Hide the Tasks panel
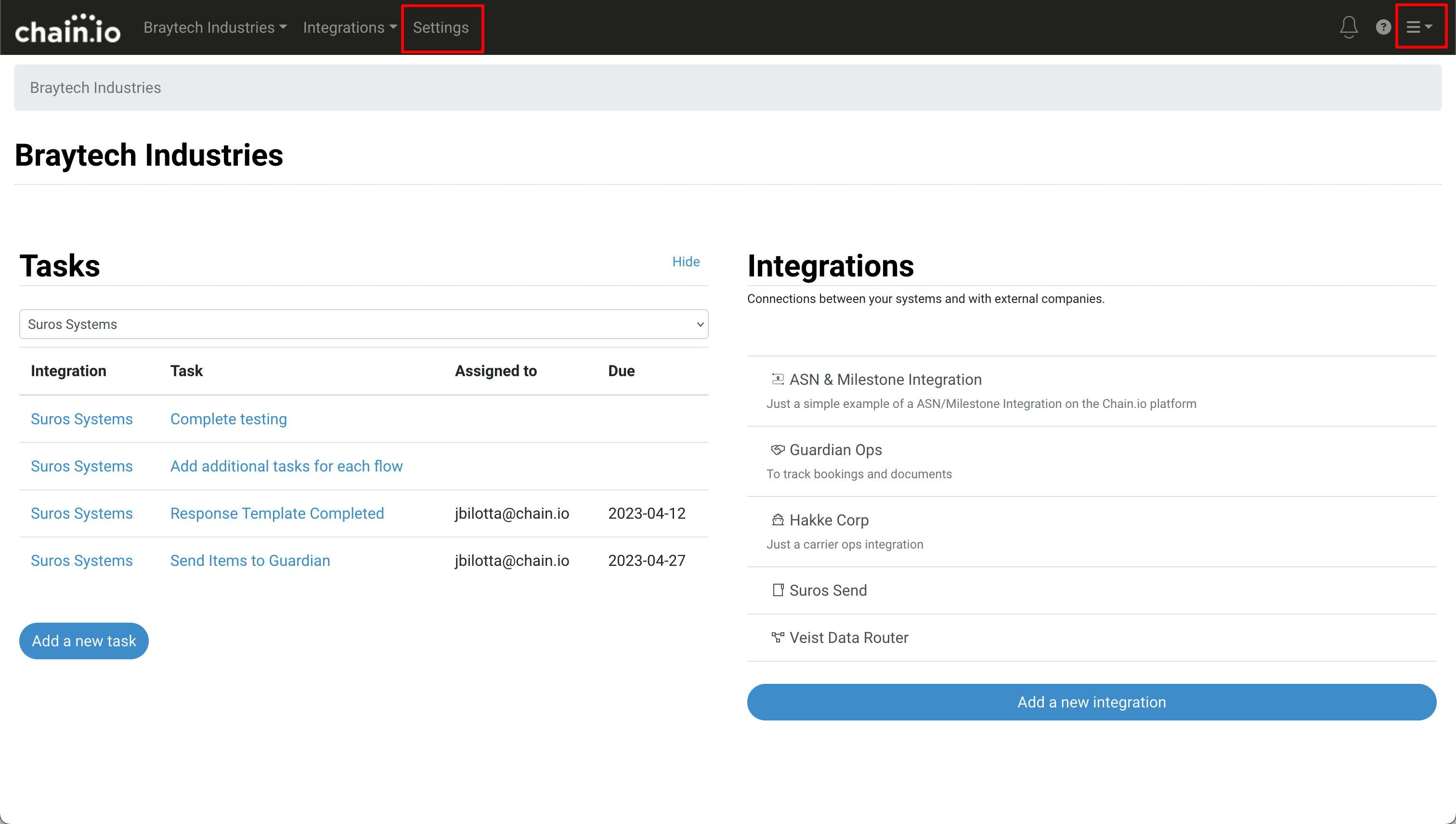Viewport: 1456px width, 824px height. point(686,262)
